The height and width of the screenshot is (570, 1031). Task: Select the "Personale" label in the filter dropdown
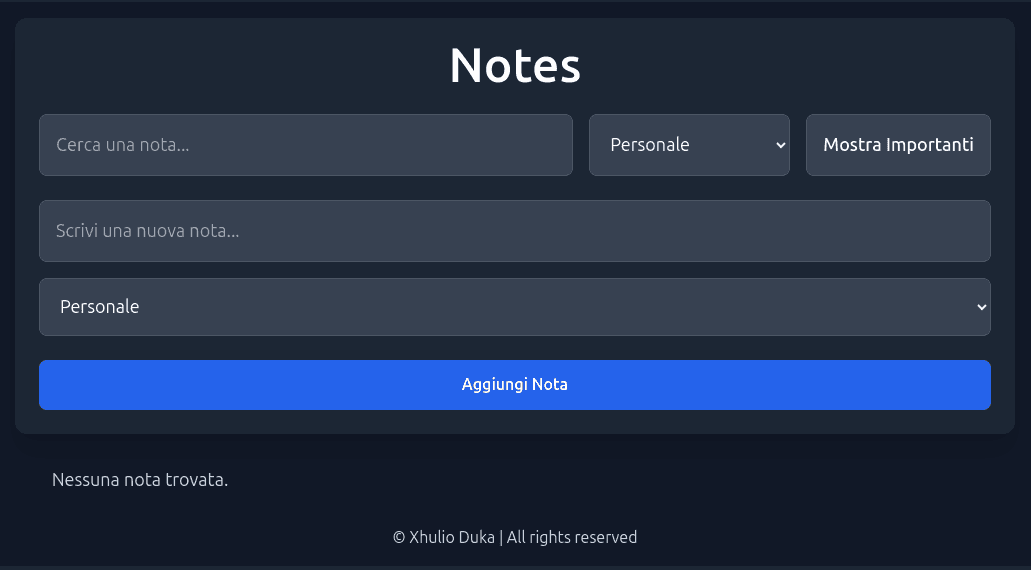[x=650, y=145]
